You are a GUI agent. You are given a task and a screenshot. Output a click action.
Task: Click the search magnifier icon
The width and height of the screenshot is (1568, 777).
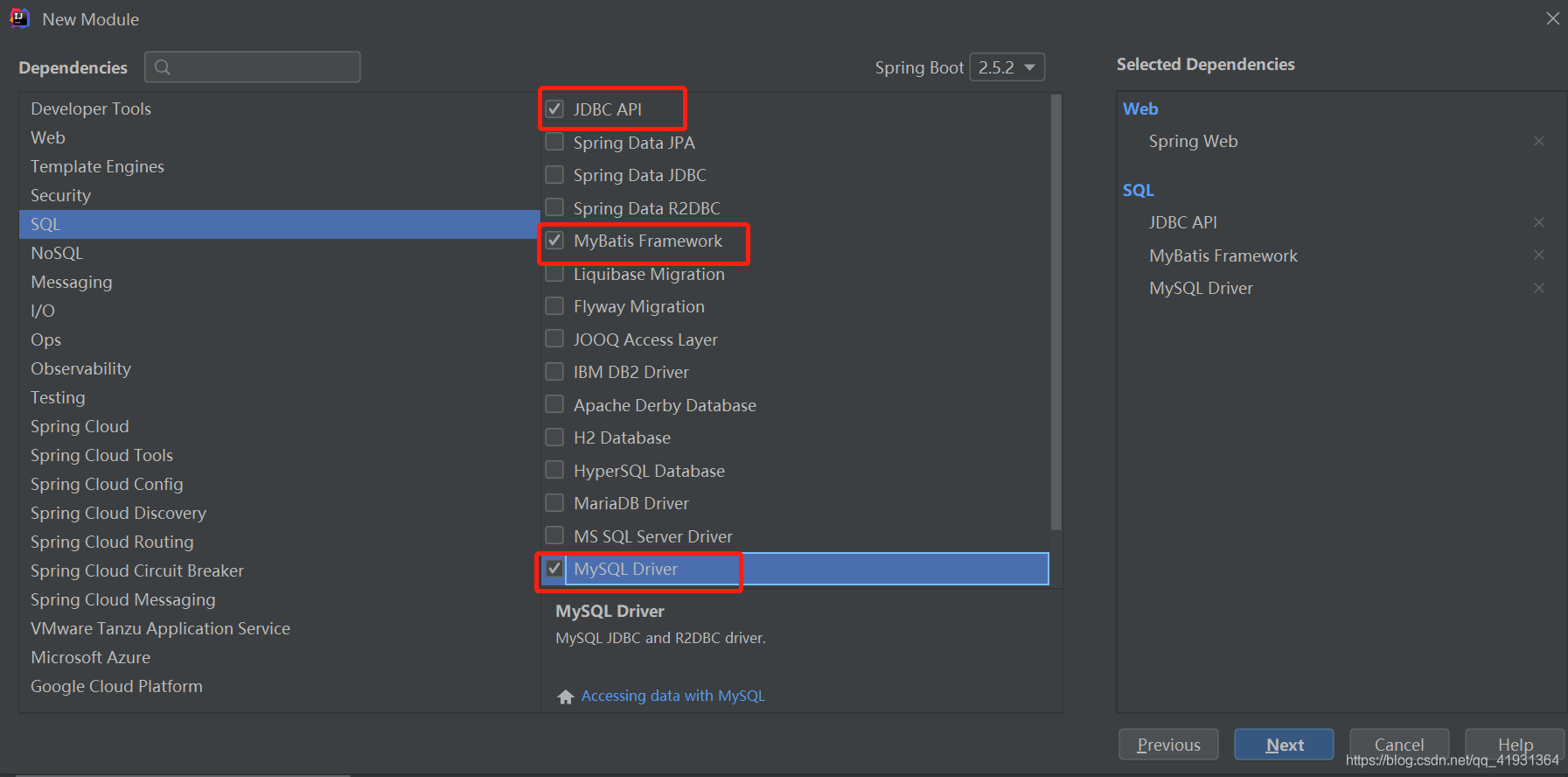[x=163, y=67]
